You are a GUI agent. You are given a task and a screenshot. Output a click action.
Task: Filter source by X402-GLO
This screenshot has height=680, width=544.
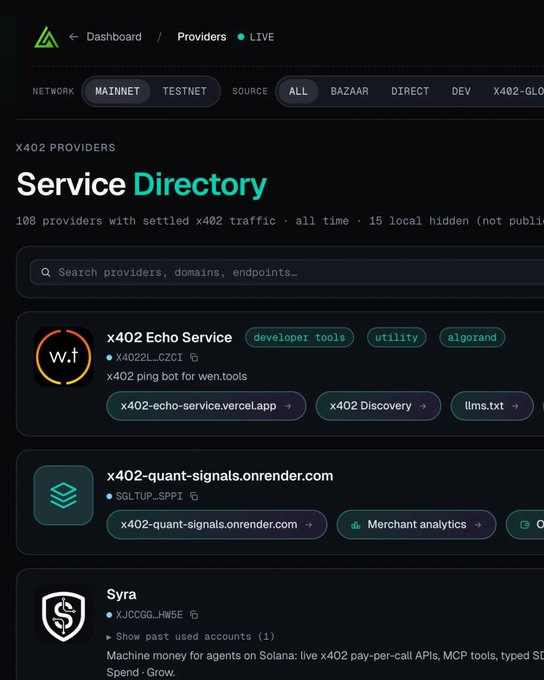point(518,91)
